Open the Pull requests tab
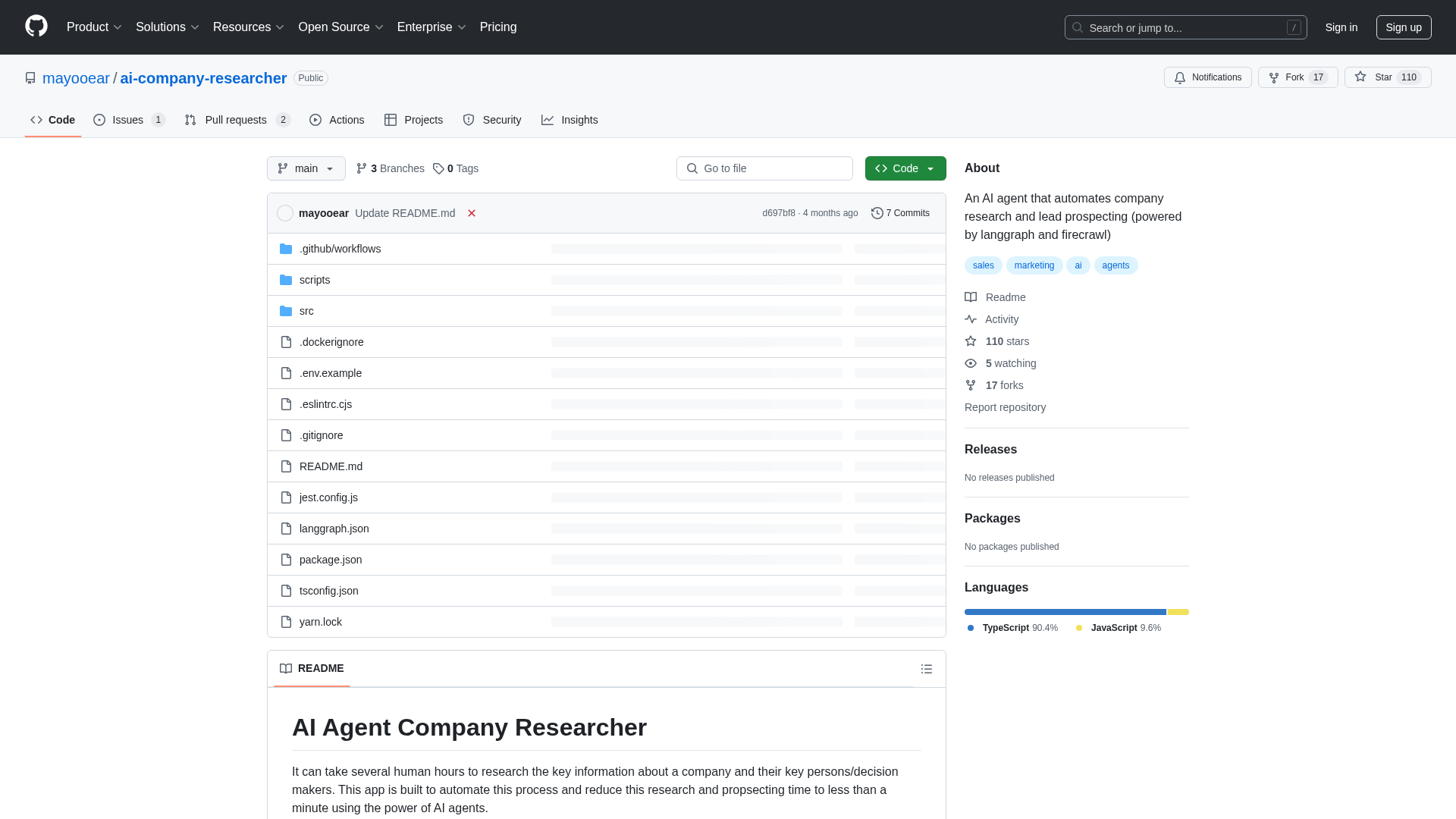Image resolution: width=1456 pixels, height=819 pixels. pyautogui.click(x=237, y=120)
